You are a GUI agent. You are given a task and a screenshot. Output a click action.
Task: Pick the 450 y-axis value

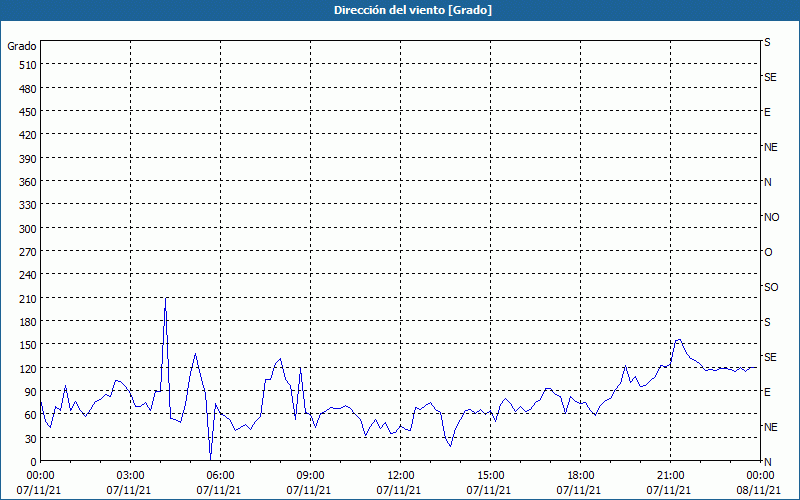[x=29, y=112]
